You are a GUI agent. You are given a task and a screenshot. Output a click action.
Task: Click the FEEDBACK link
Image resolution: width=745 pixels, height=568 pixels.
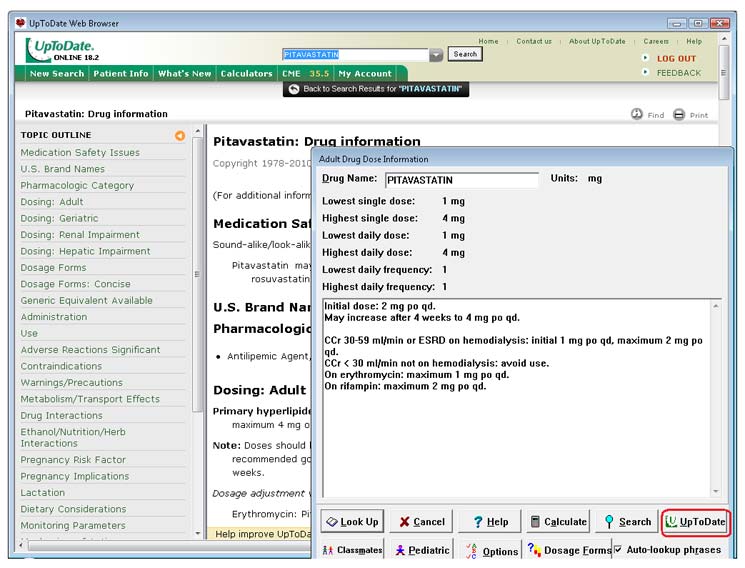click(678, 73)
